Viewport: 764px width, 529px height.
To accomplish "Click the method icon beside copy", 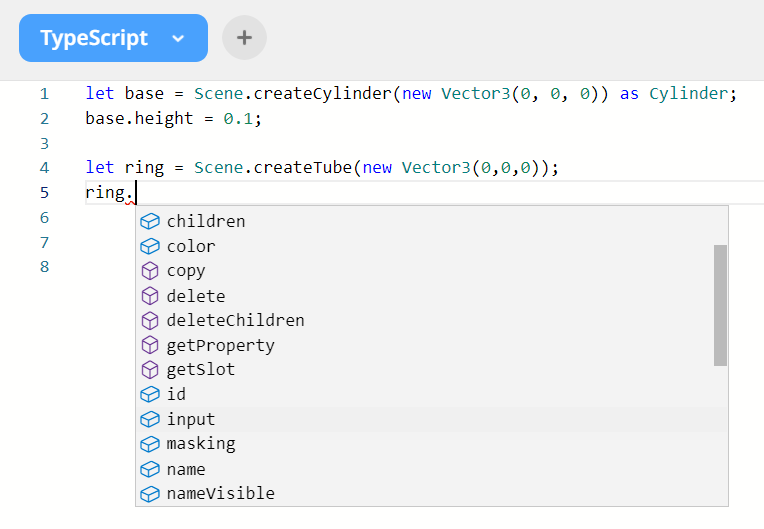I will coord(150,271).
